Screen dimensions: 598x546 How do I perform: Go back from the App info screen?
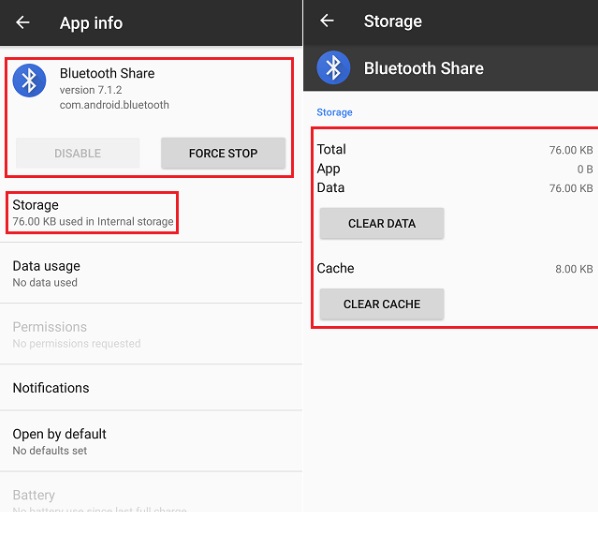[23, 23]
